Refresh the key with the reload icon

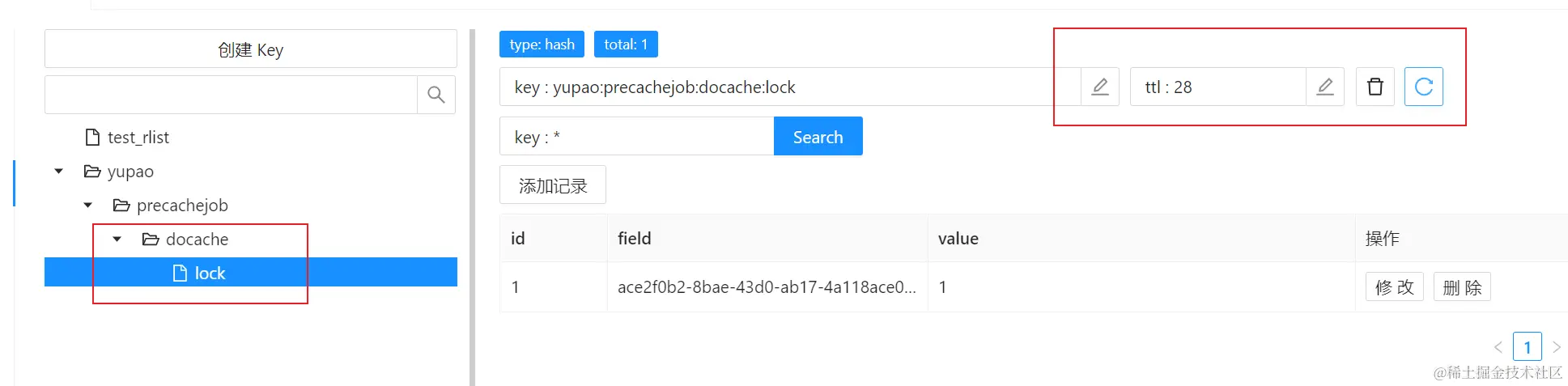(1423, 87)
